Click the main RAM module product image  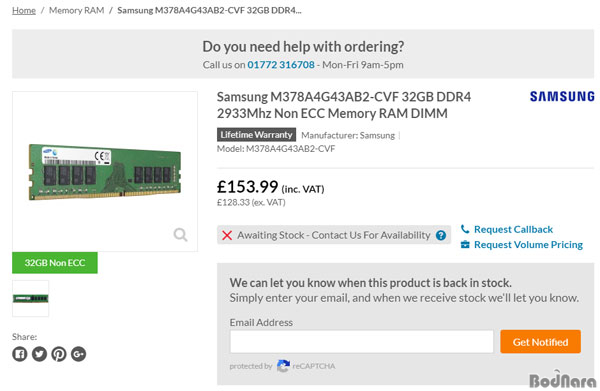coord(105,172)
